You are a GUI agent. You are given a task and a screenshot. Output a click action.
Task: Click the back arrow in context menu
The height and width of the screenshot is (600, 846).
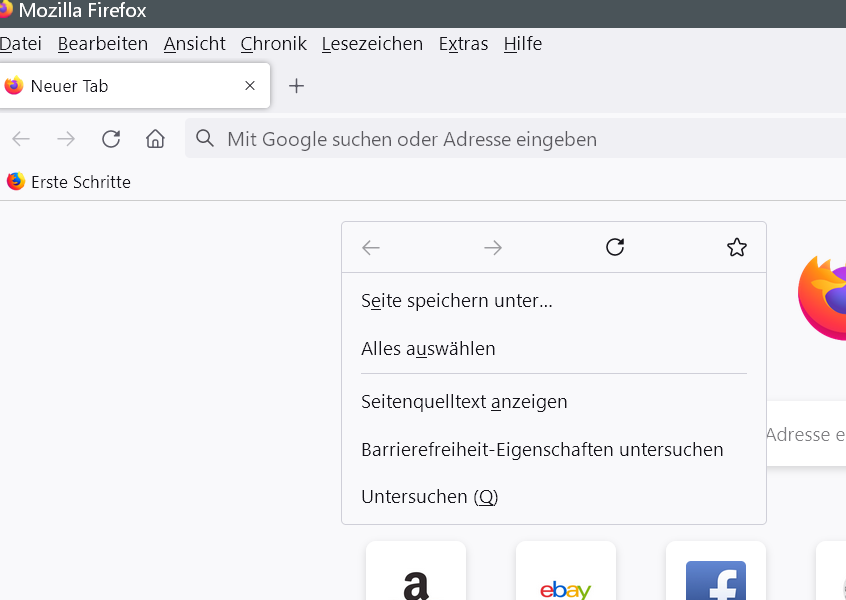pos(371,247)
